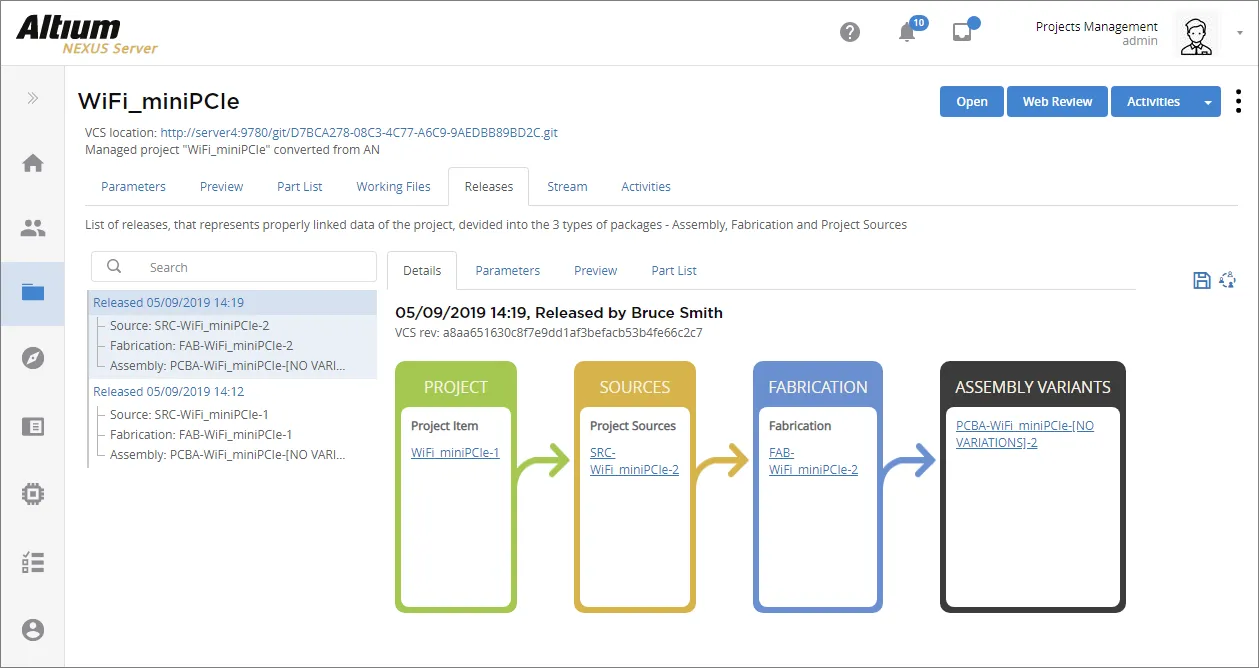Open PCBA-WiFi_miniPCIe-[NO VARIATIONS]-2 link
Screen dimensions: 1259x668
tap(1025, 434)
